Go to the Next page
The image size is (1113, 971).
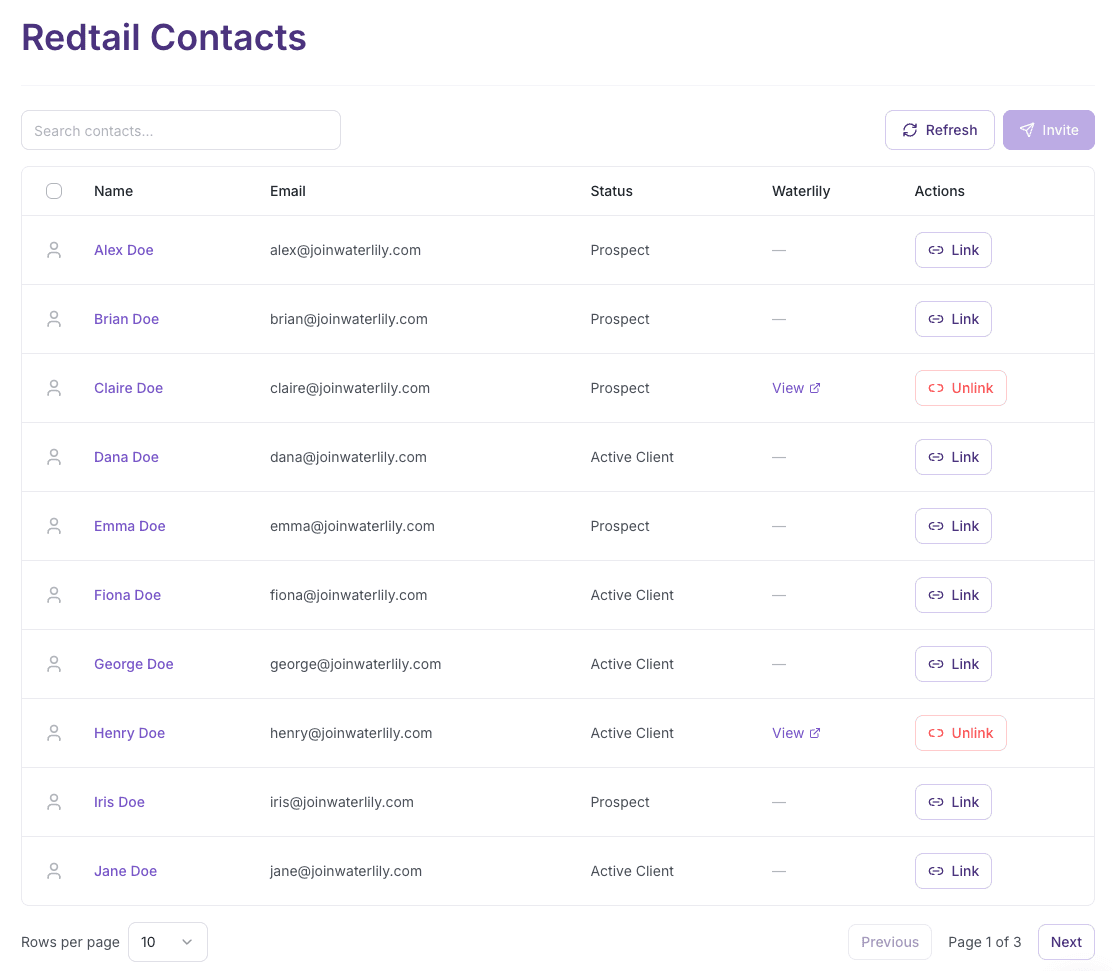[1065, 942]
